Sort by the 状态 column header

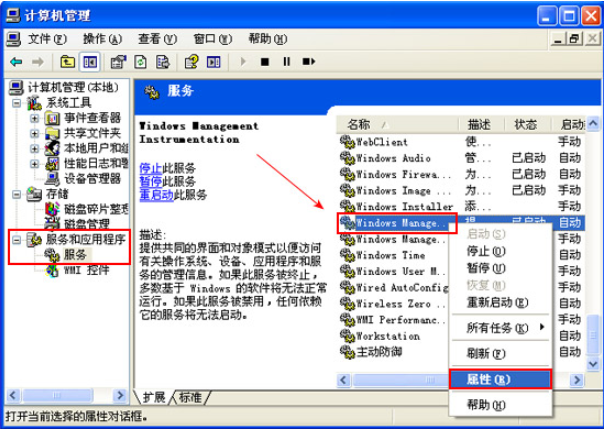click(x=528, y=124)
